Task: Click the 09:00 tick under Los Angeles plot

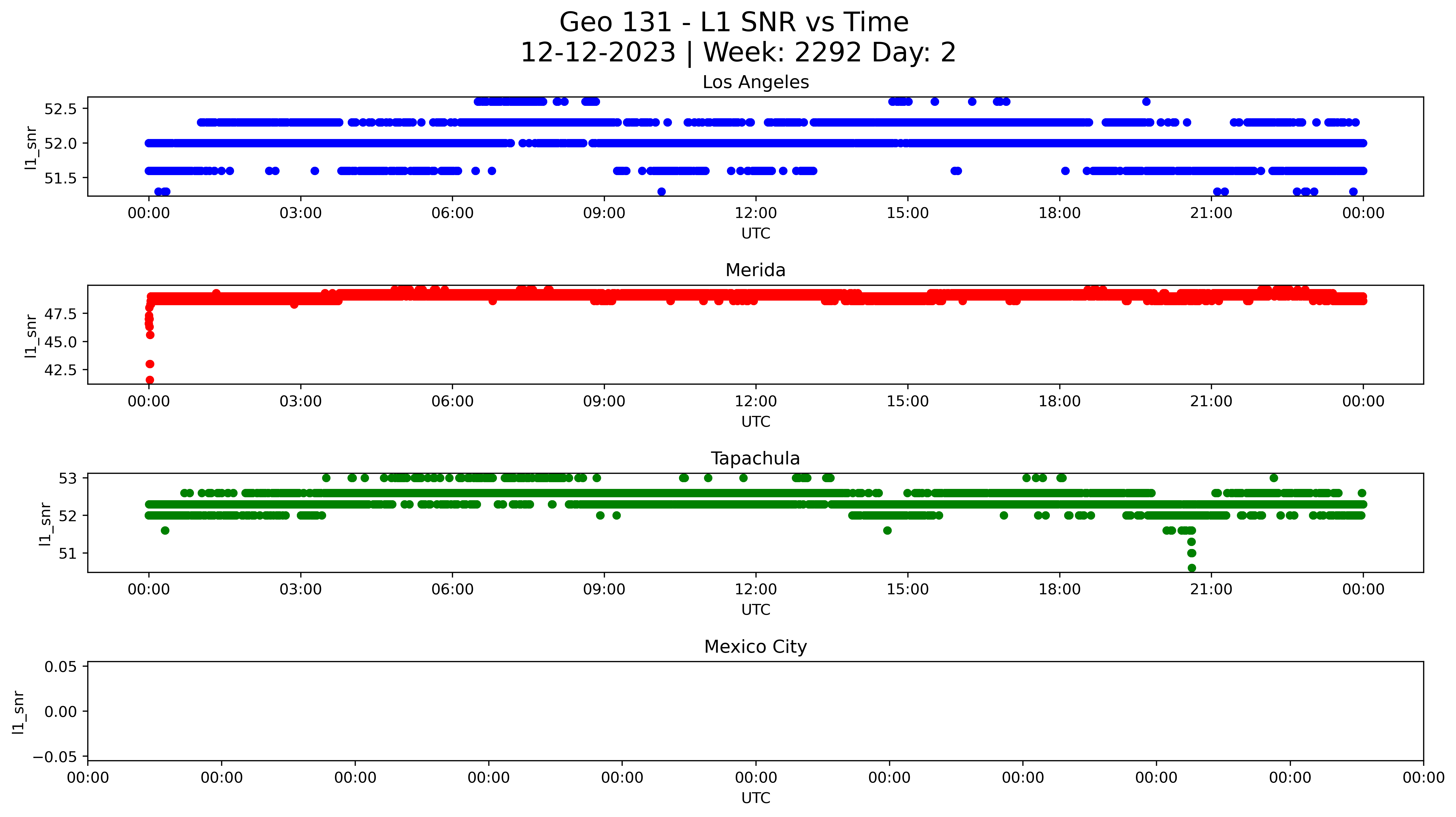Action: point(604,213)
